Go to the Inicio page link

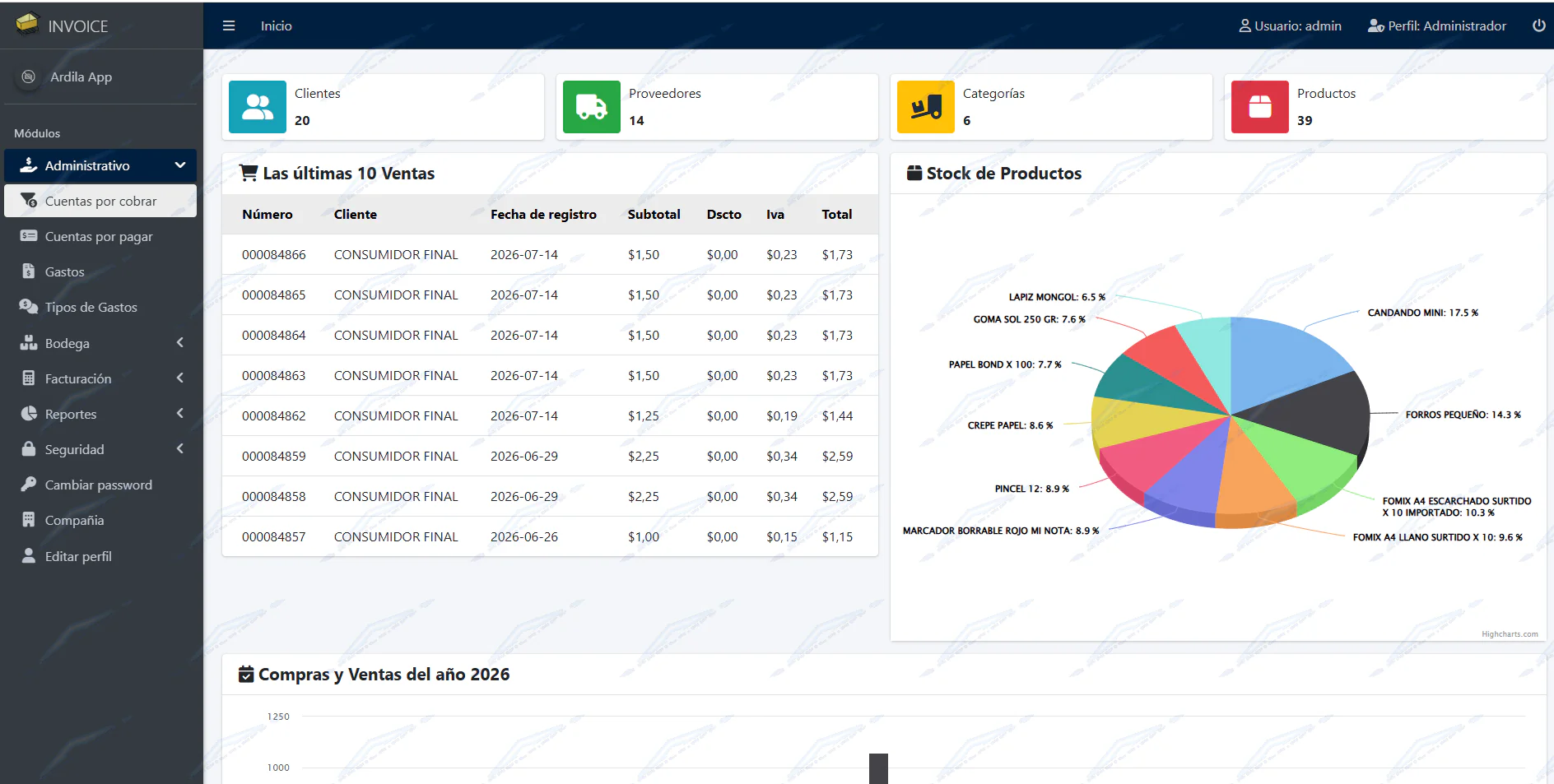tap(277, 26)
